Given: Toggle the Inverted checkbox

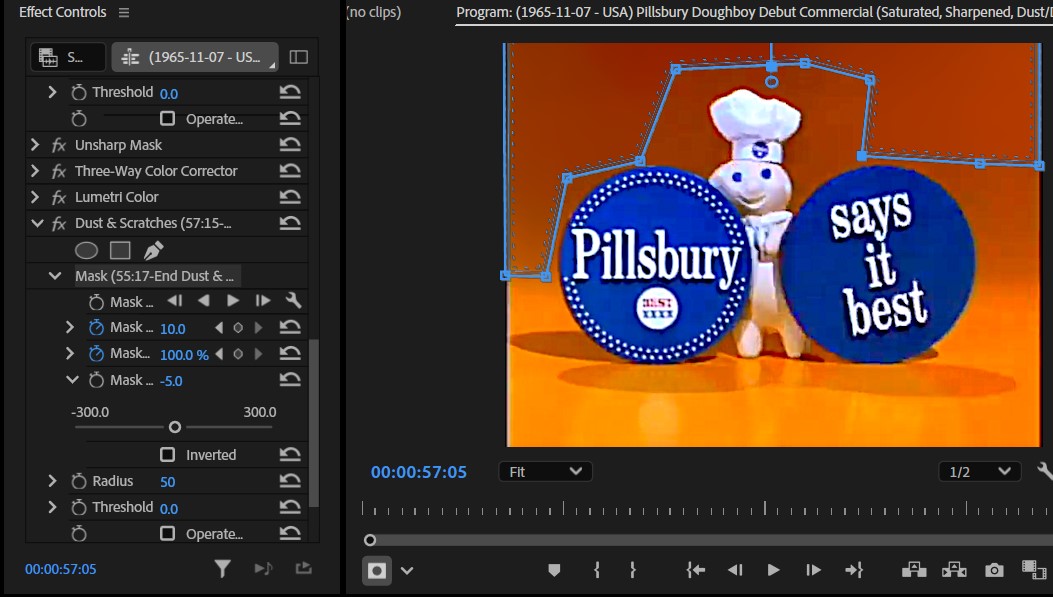Looking at the screenshot, I should 167,455.
